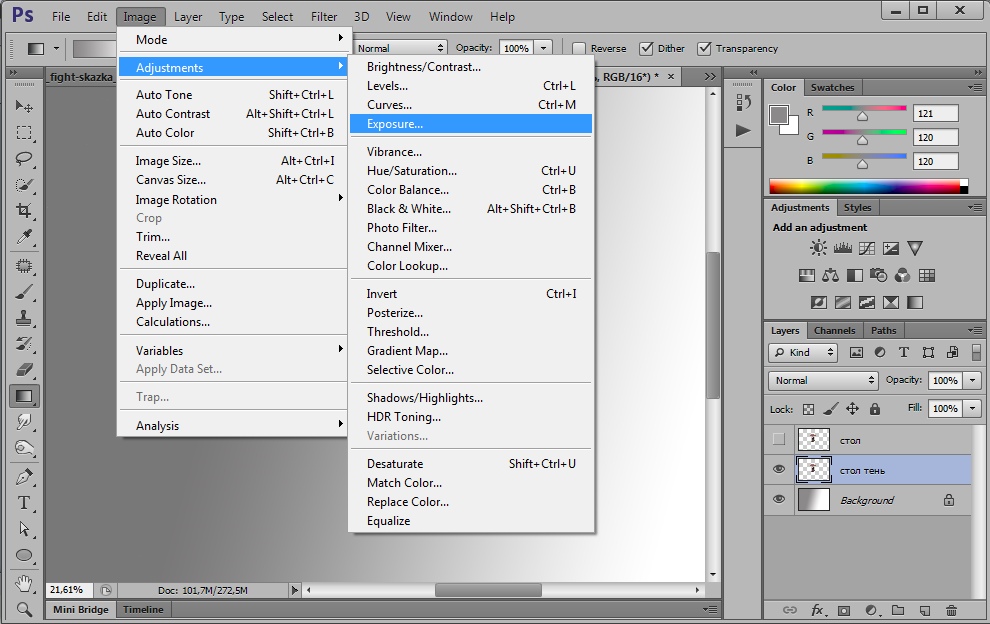The height and width of the screenshot is (624, 990).
Task: Select the Rectangular Marquee tool
Action: pos(24,133)
